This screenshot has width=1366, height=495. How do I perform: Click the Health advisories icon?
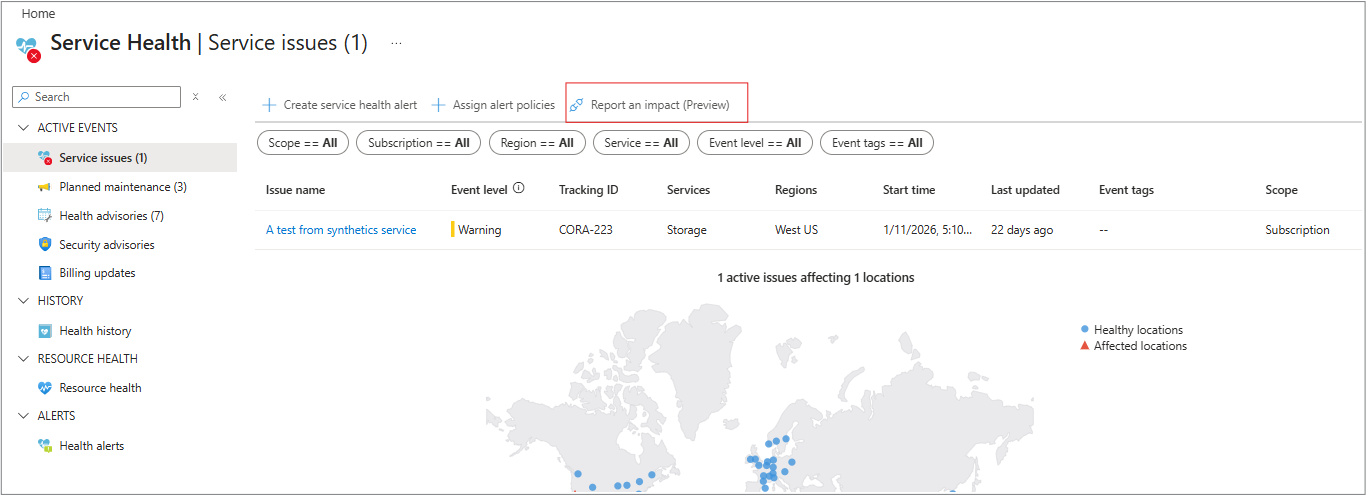44,216
